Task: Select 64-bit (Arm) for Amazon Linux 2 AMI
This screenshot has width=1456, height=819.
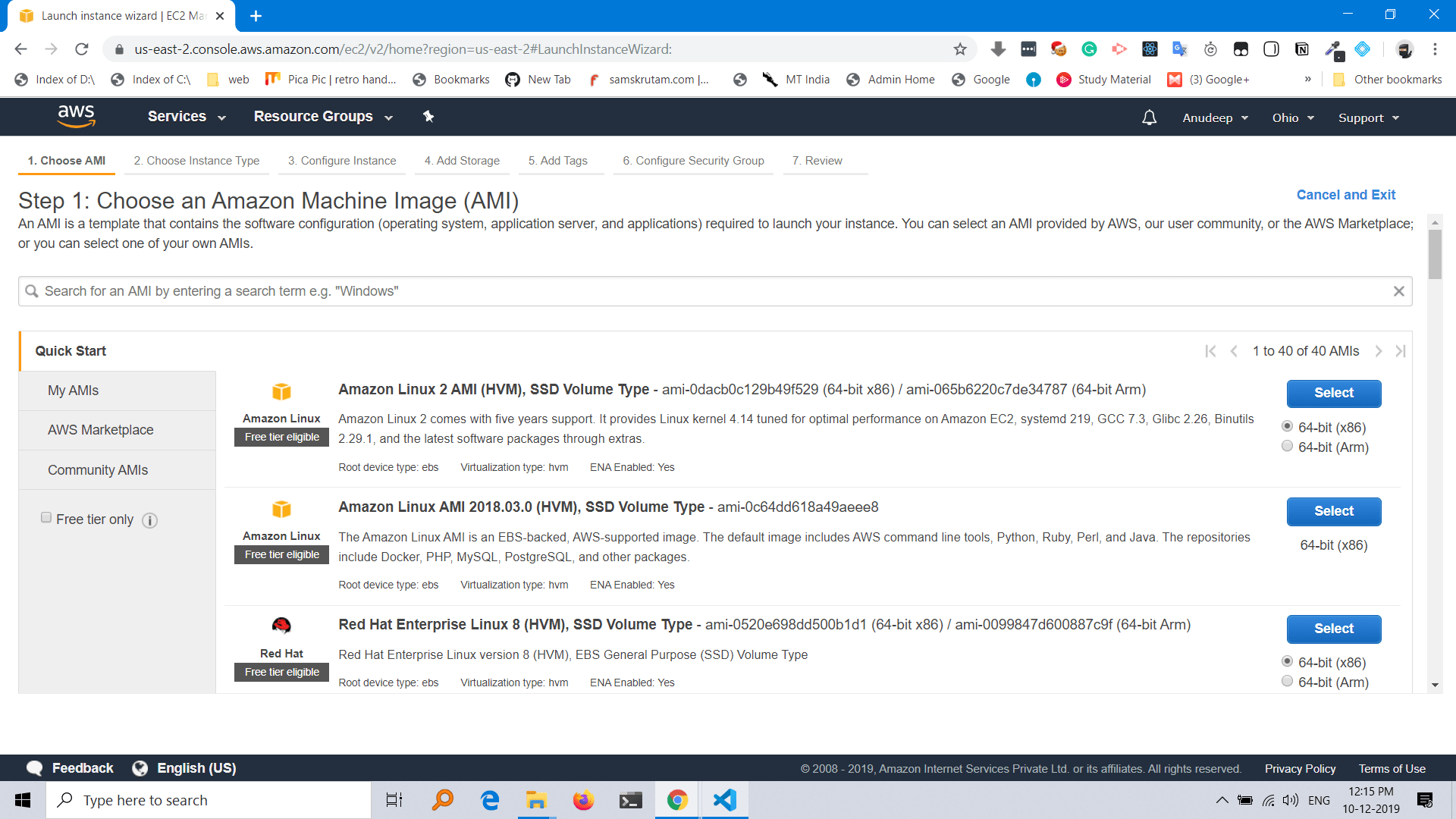Action: [1287, 446]
